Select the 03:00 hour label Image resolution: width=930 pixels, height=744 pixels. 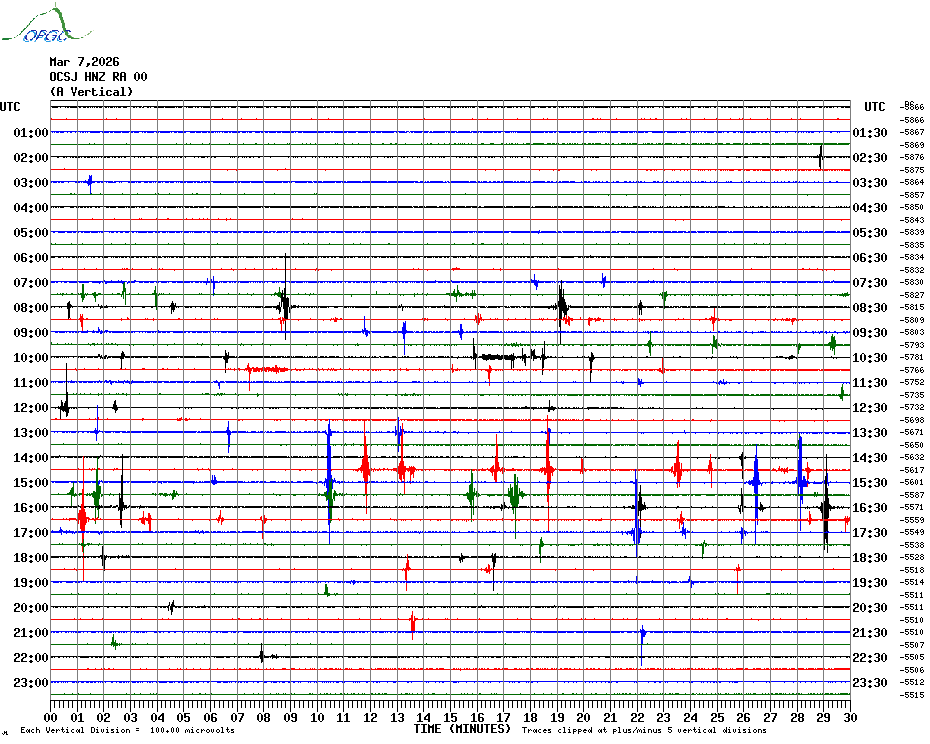(x=31, y=182)
